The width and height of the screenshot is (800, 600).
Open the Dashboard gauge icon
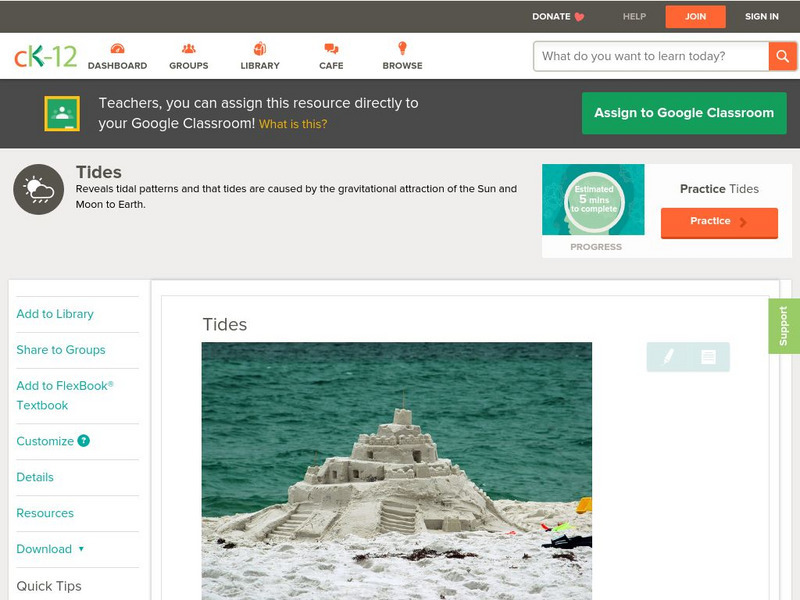[117, 48]
